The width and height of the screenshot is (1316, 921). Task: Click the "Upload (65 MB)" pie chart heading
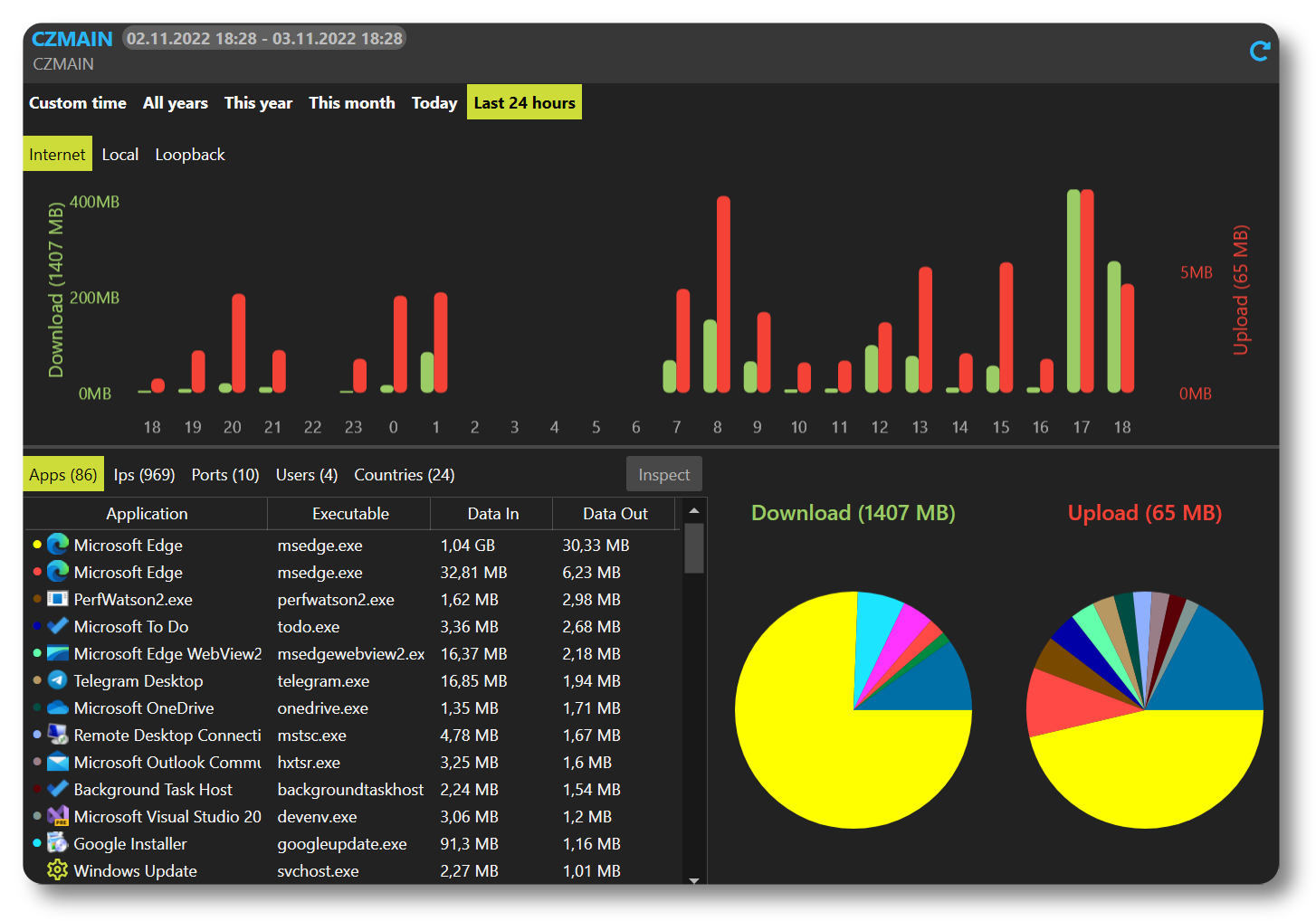point(1145,513)
